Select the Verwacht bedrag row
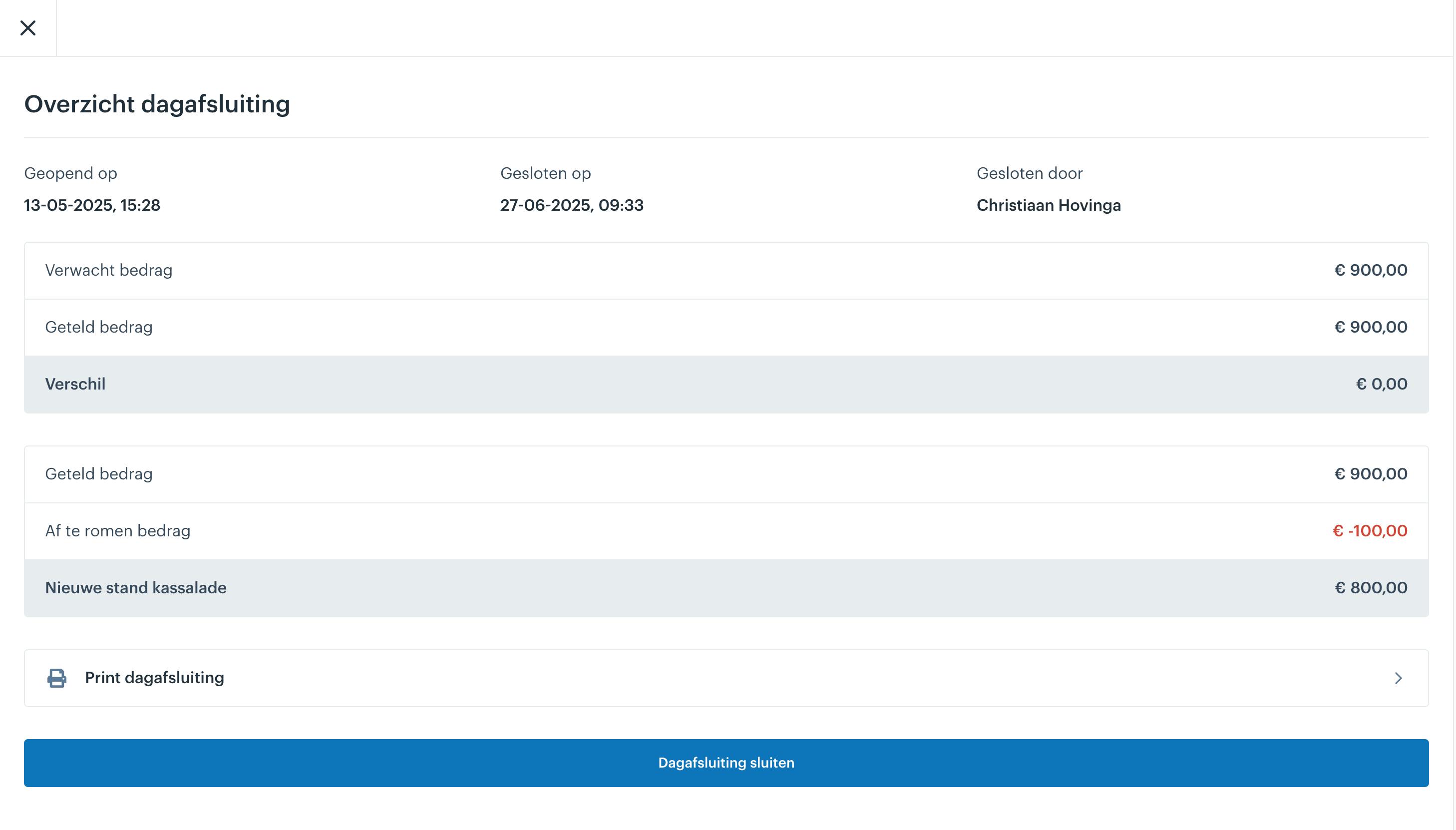 click(x=726, y=271)
